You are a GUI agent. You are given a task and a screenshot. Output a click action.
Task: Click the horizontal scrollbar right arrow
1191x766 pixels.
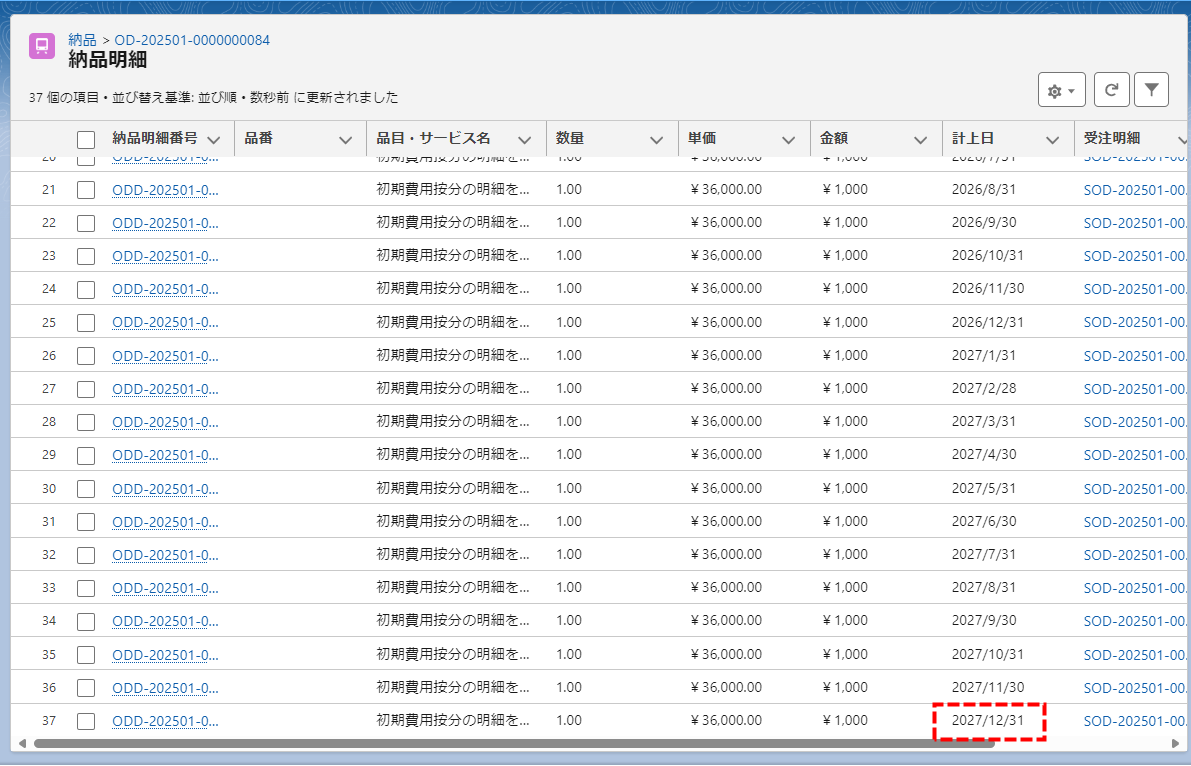(1176, 743)
